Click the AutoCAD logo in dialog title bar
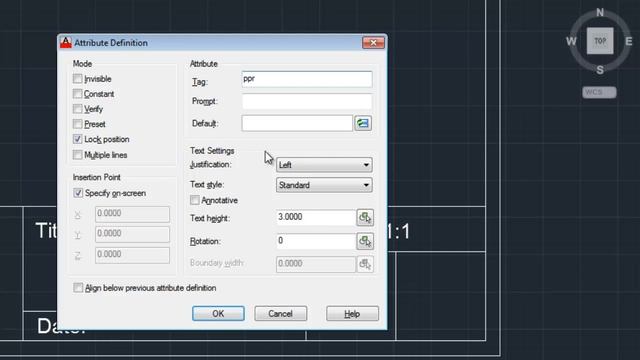Screen dimensions: 640x360 click(x=66, y=42)
